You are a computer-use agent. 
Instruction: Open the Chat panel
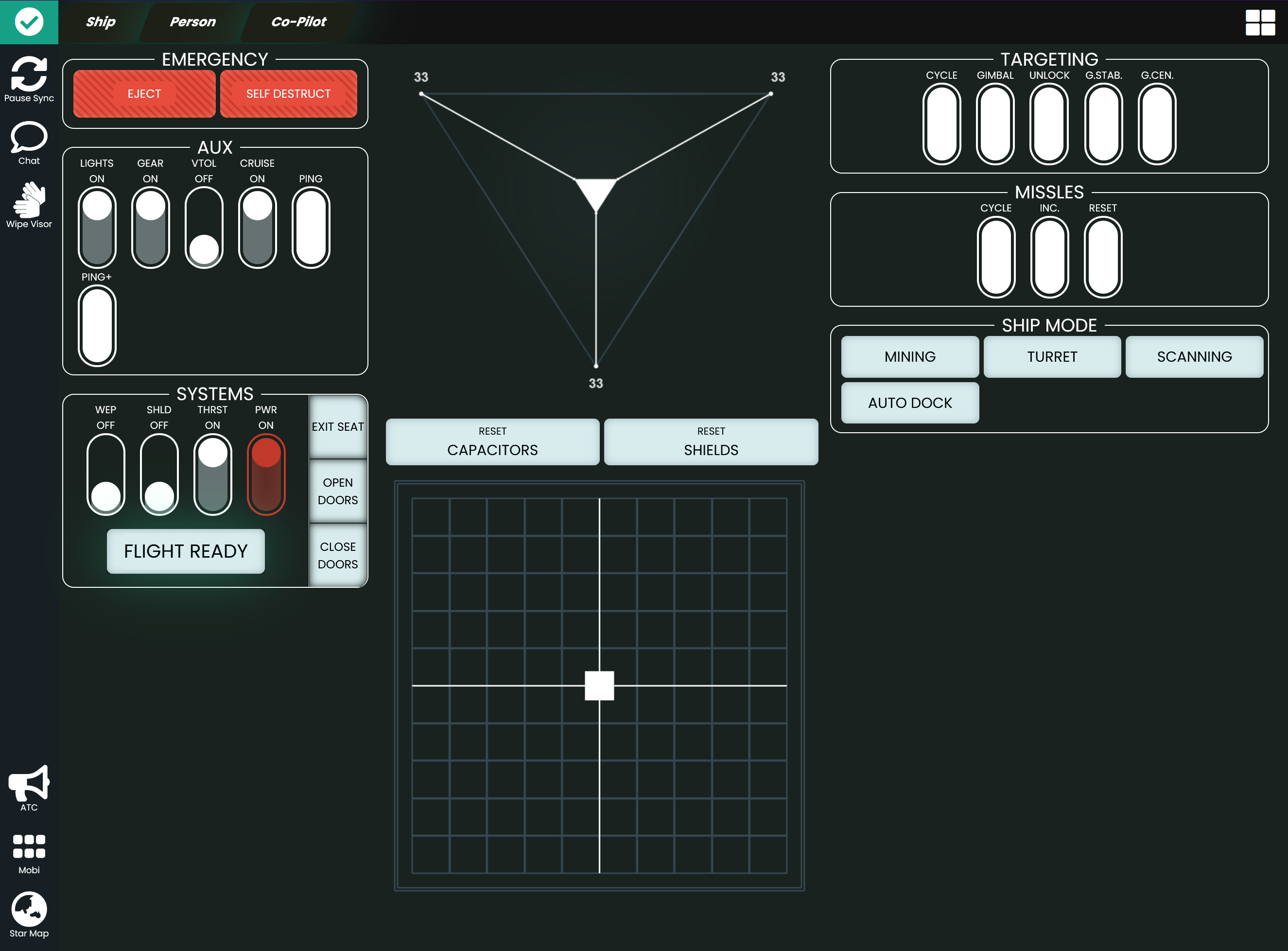(x=29, y=137)
